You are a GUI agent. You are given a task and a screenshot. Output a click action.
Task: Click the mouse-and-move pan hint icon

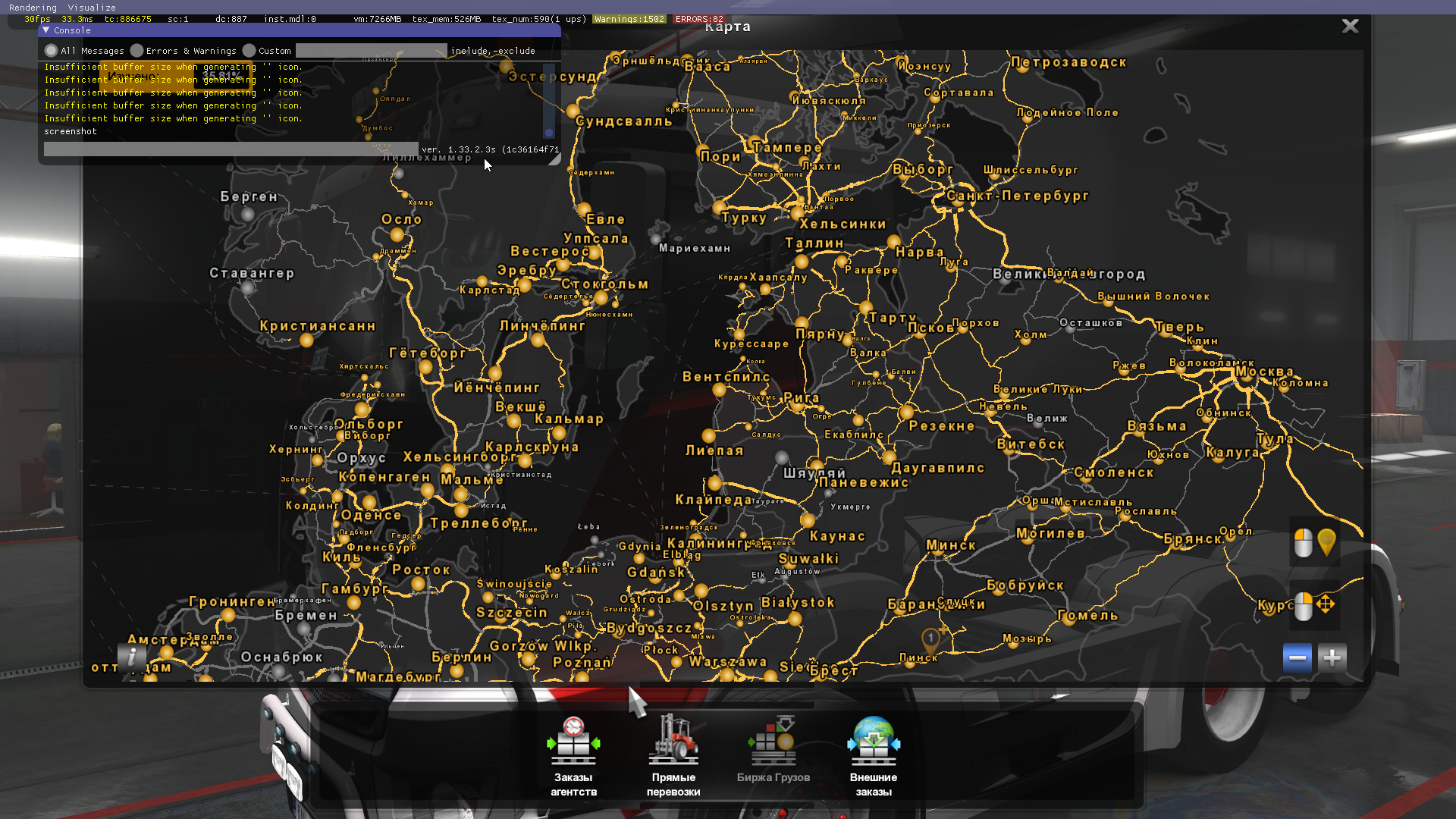coord(1315,605)
